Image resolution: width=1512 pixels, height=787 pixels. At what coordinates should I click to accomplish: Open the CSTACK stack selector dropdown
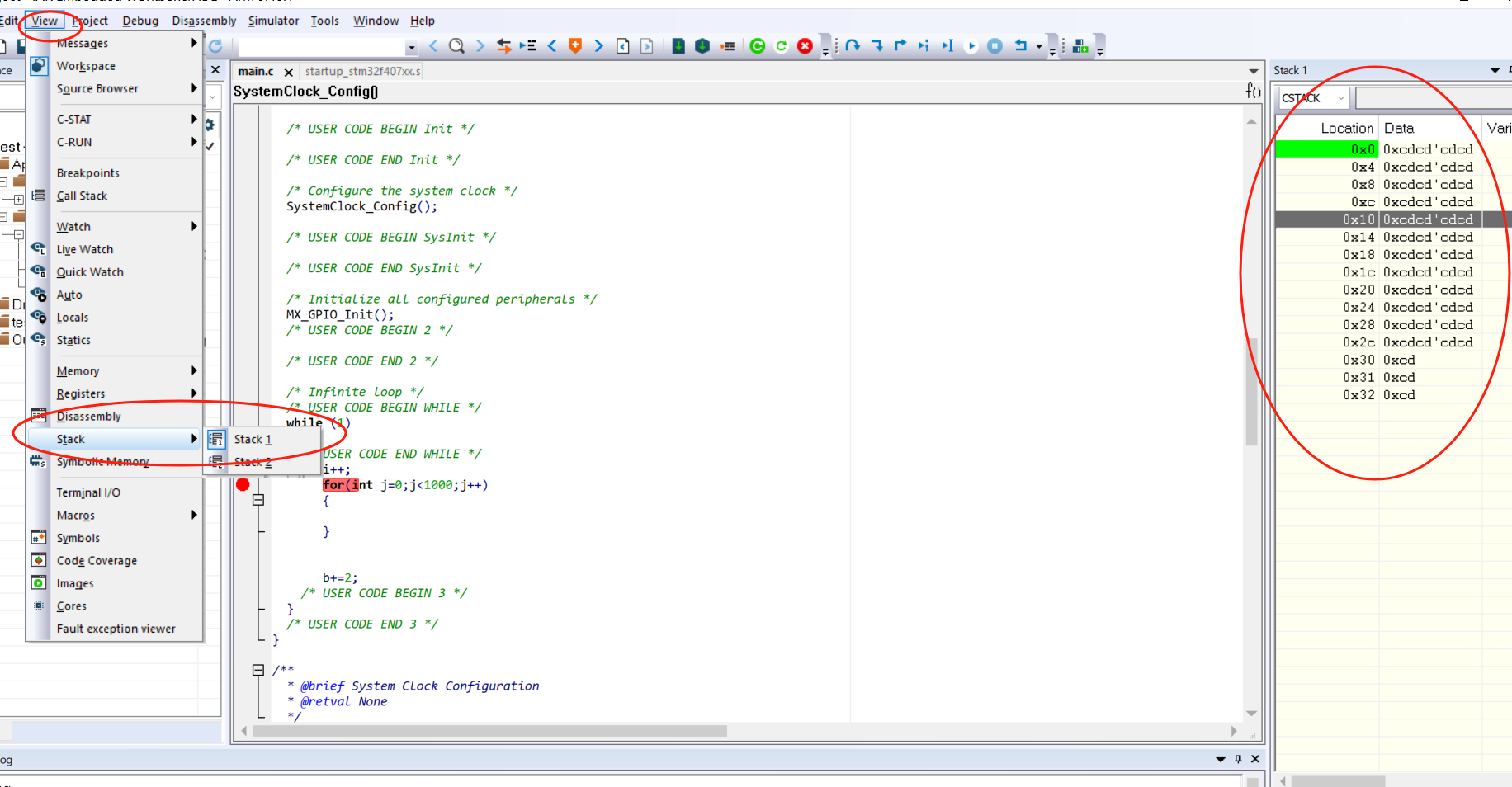(x=1341, y=98)
